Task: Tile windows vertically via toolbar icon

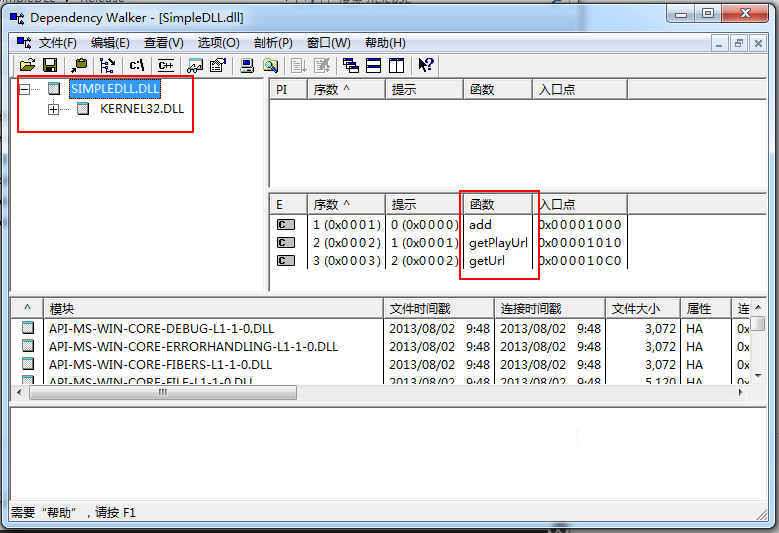Action: (x=396, y=65)
